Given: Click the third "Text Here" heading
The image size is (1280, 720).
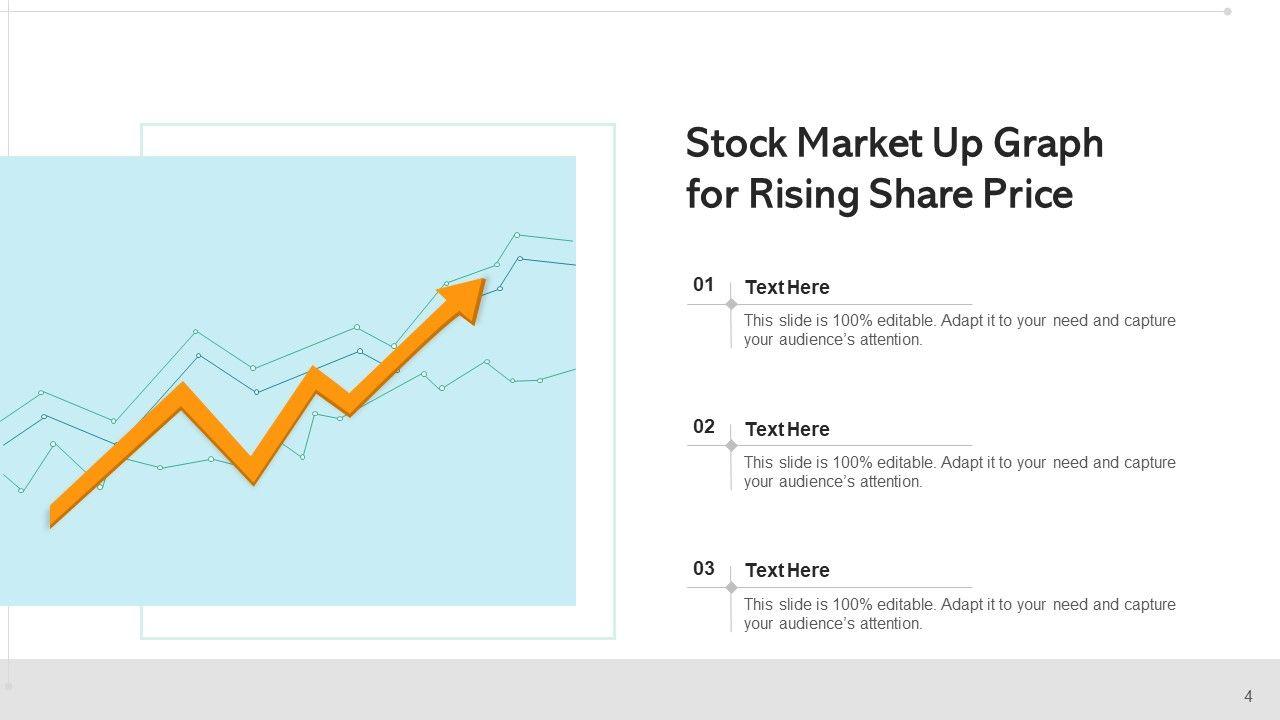Looking at the screenshot, I should pyautogui.click(x=787, y=571).
